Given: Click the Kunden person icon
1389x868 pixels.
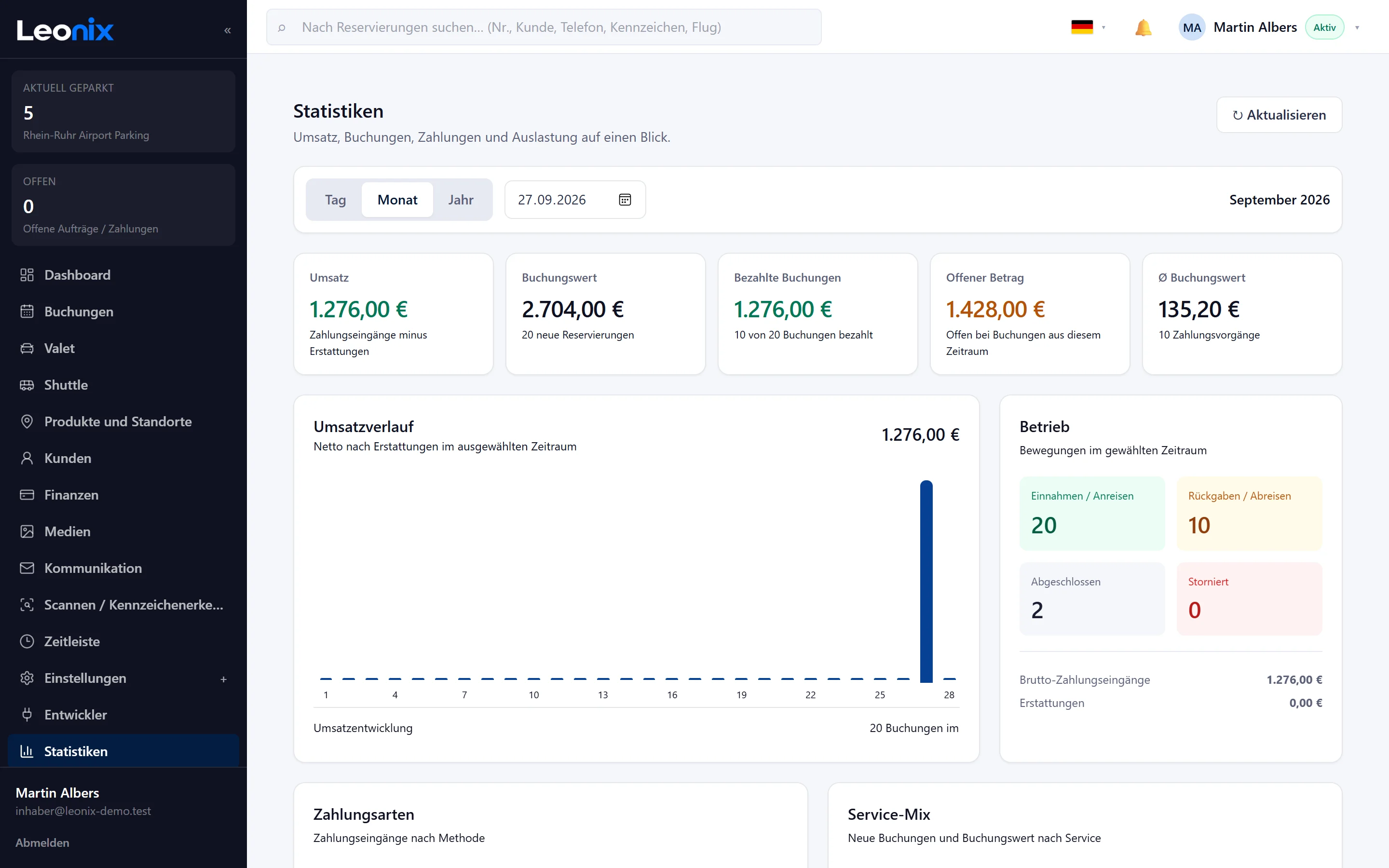Looking at the screenshot, I should pyautogui.click(x=27, y=458).
